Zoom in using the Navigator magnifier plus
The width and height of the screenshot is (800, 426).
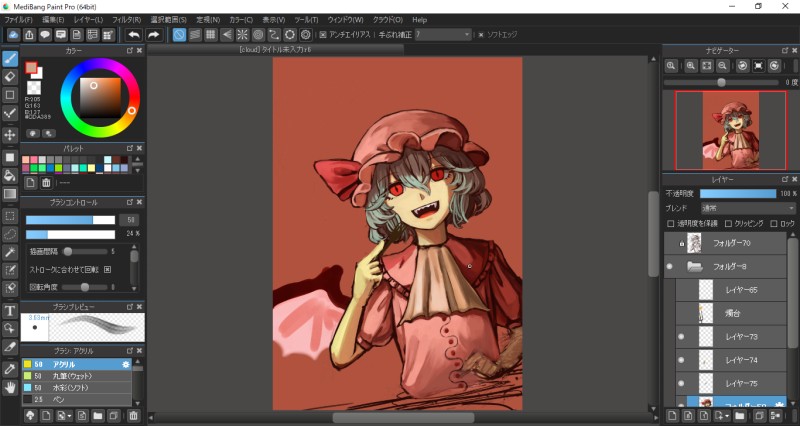coord(691,66)
